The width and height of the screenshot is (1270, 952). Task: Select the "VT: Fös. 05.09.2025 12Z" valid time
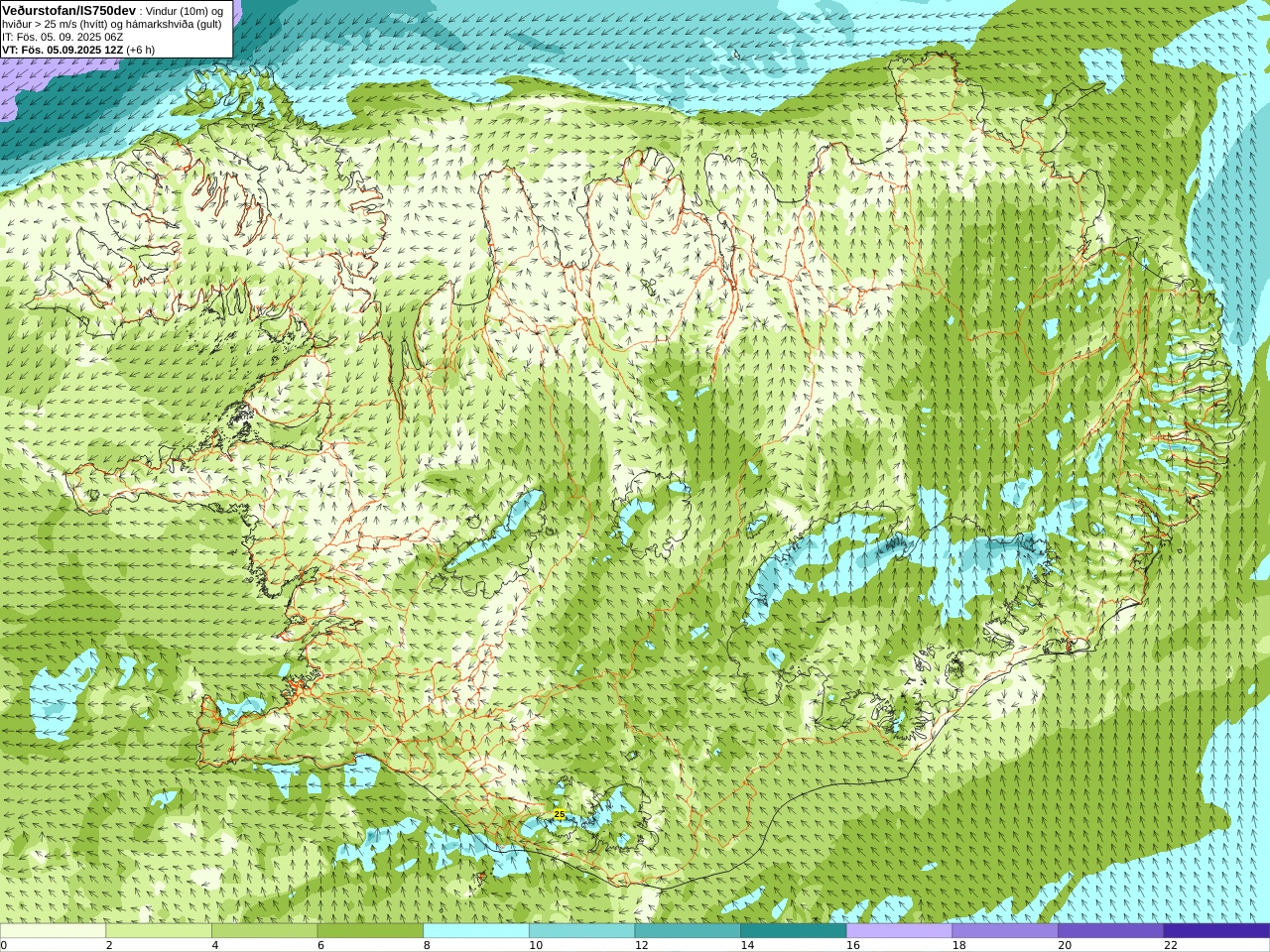point(63,50)
